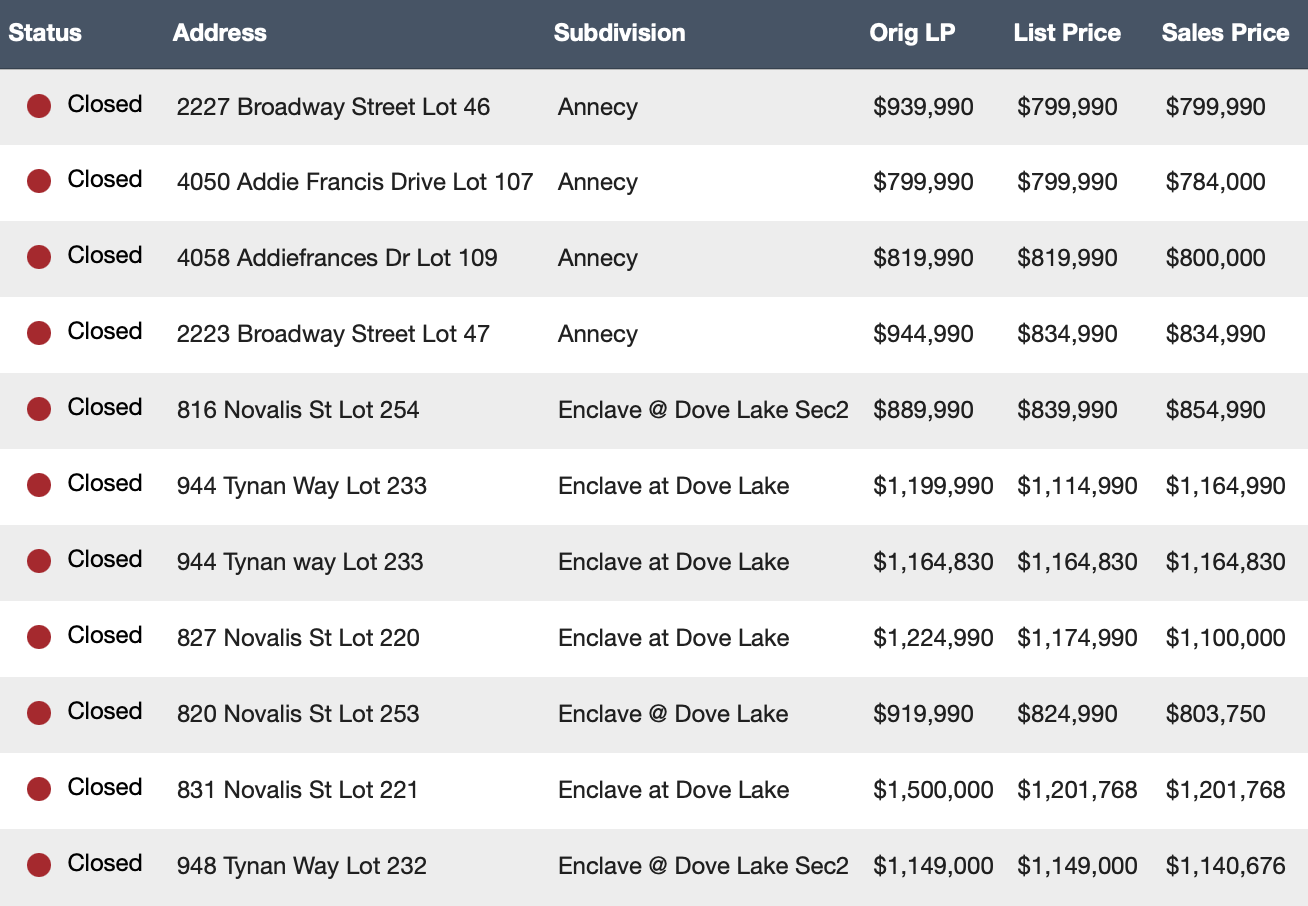1308x906 pixels.
Task: Sort by the Status column header
Action: click(45, 33)
